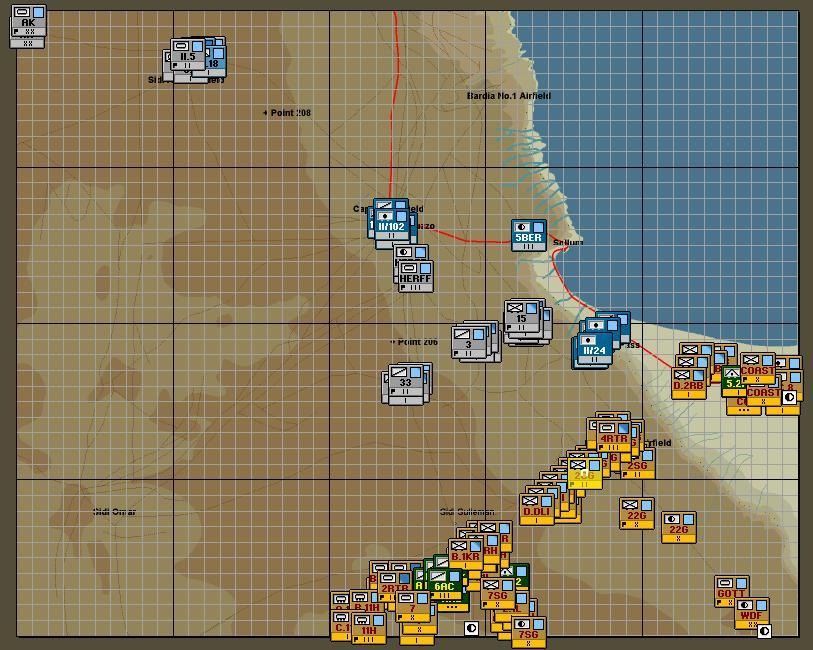Select the II/102 artillery unit counter
This screenshot has width=813, height=650.
pyautogui.click(x=391, y=225)
